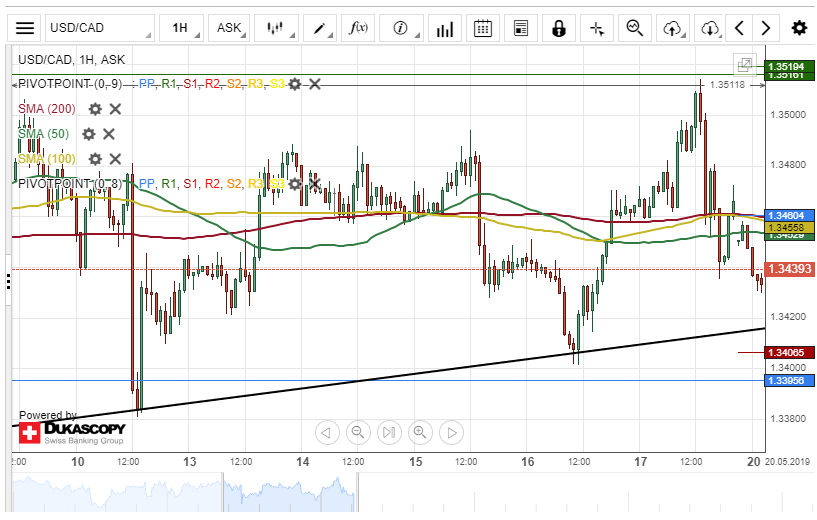Open the hamburger main menu
Screen dimensions: 817x520
[x=25, y=28]
